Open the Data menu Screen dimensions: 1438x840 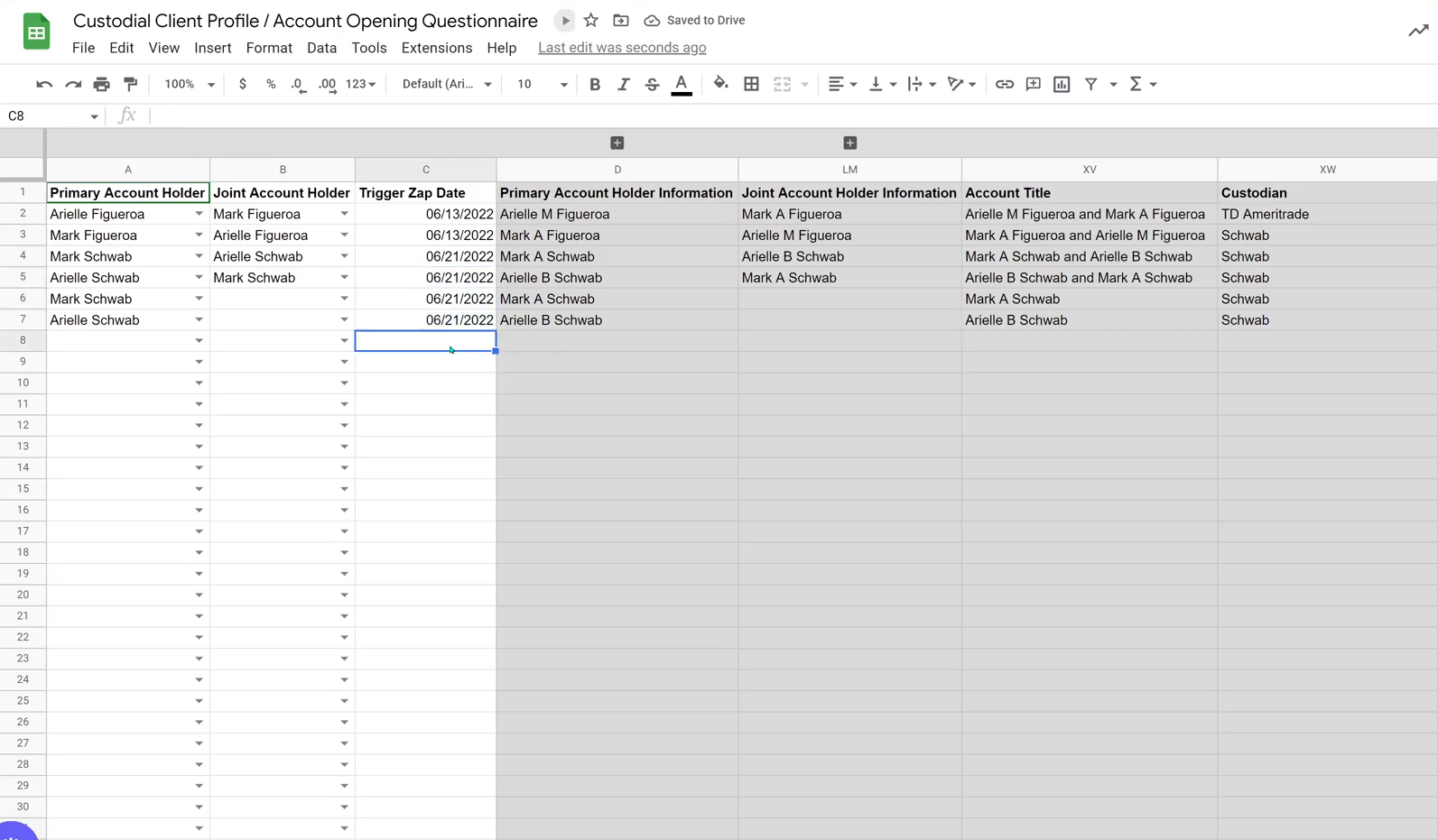(321, 48)
